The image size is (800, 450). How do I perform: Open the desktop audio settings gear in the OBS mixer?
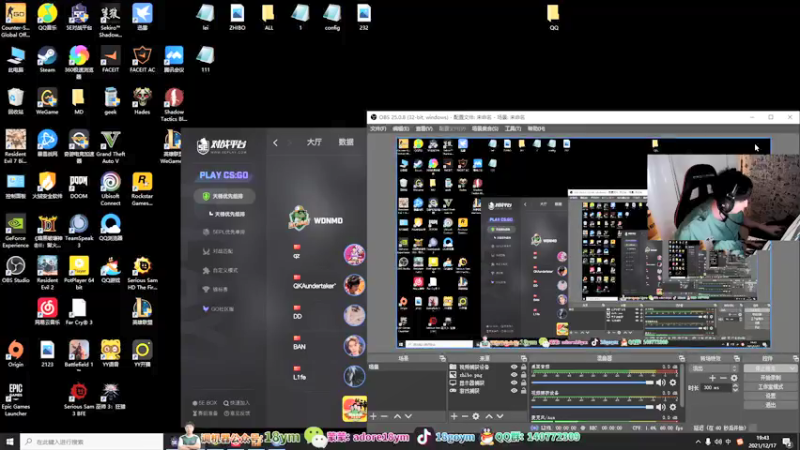[x=673, y=382]
